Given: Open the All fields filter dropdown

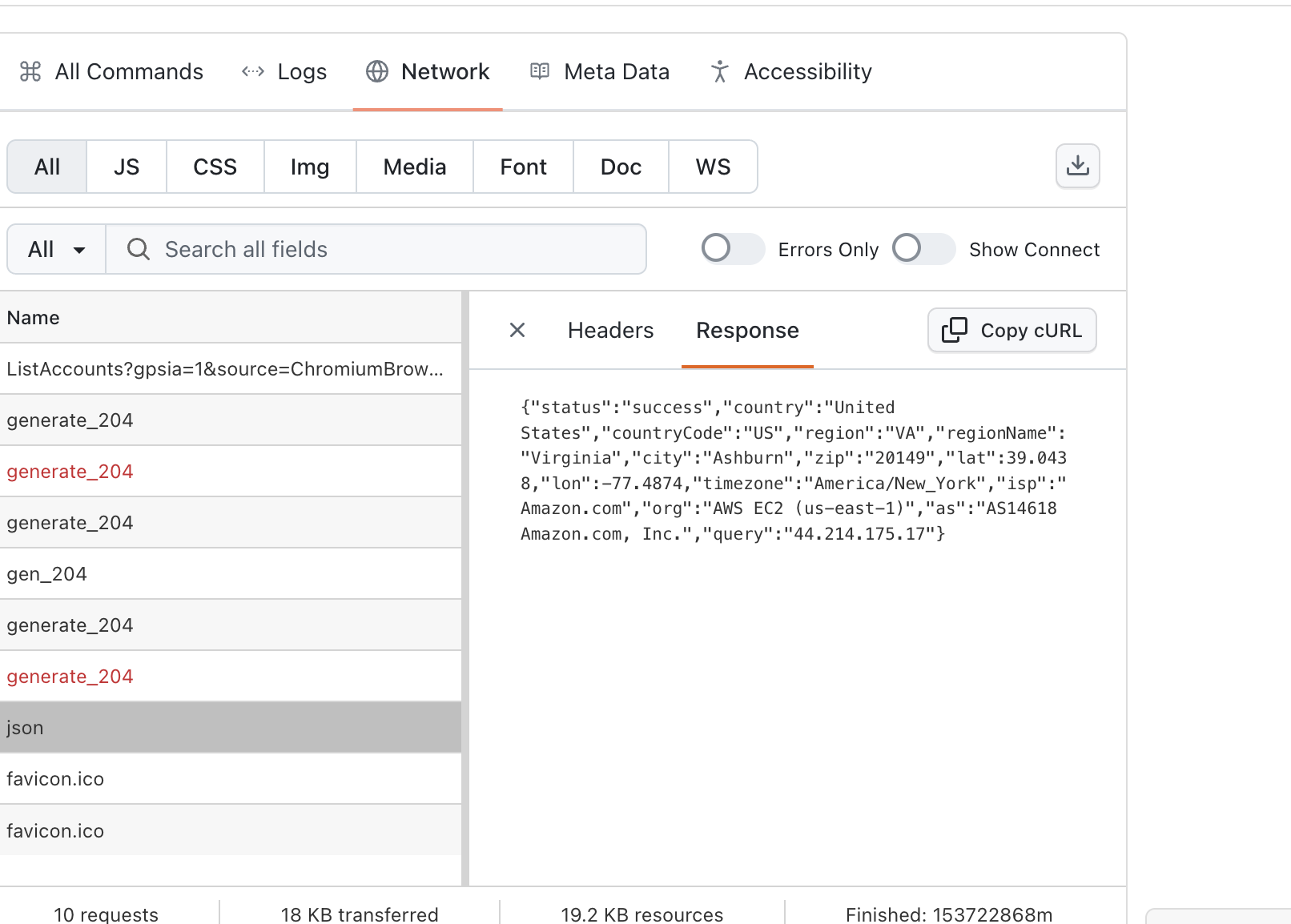Looking at the screenshot, I should pos(56,249).
